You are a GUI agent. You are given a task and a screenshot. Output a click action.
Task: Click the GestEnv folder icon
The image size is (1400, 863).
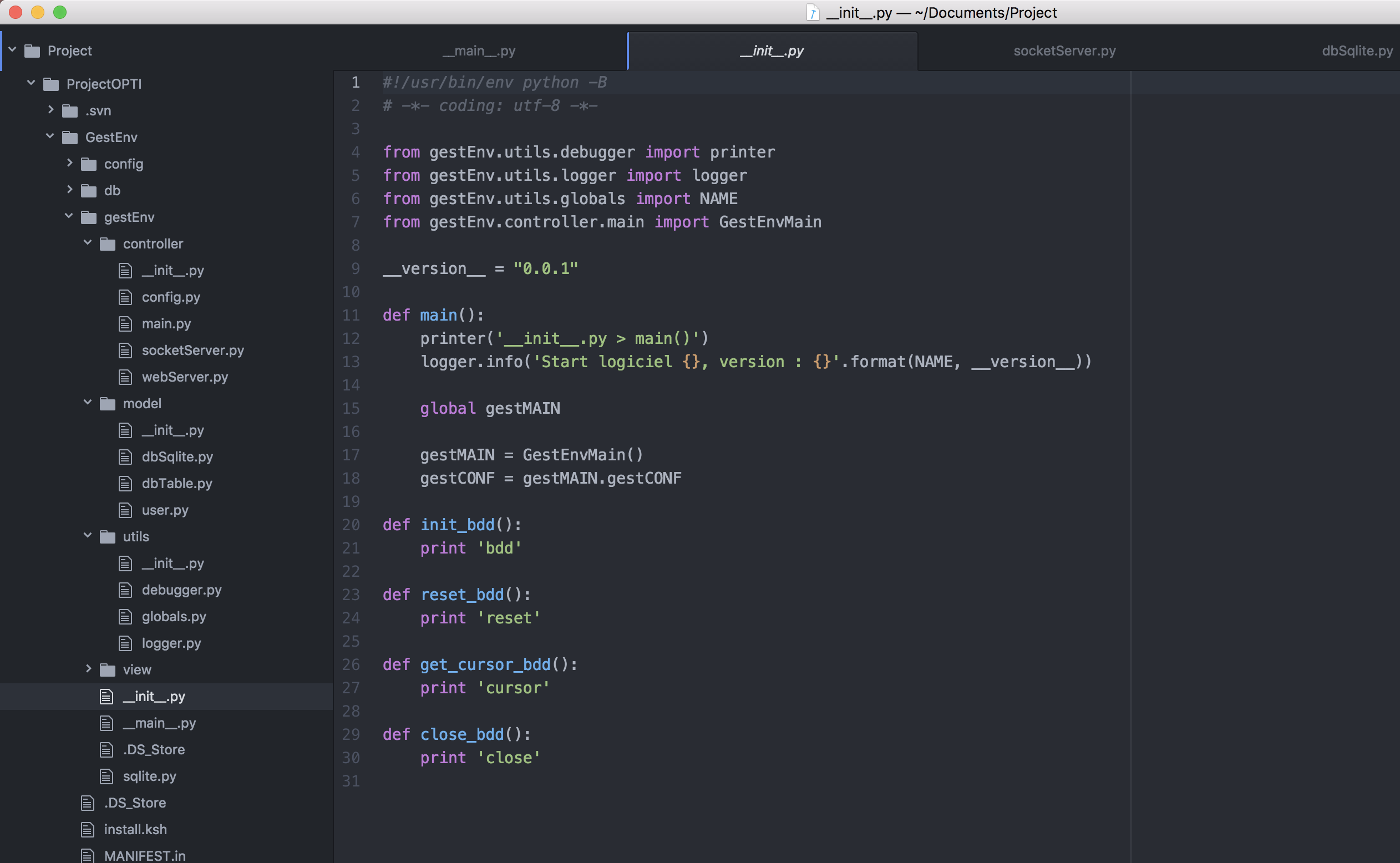coord(70,138)
